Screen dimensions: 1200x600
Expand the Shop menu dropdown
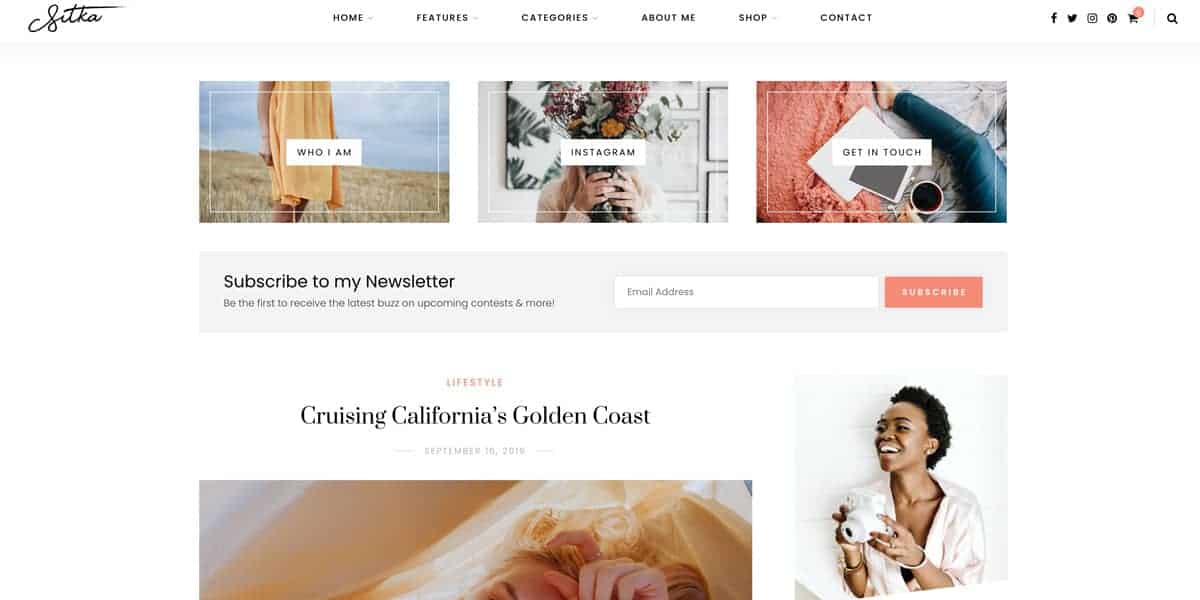pos(757,18)
